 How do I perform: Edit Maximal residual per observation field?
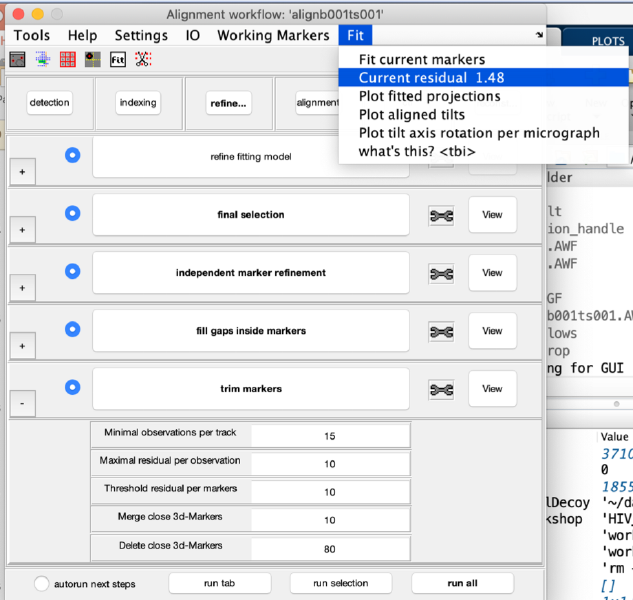330,464
